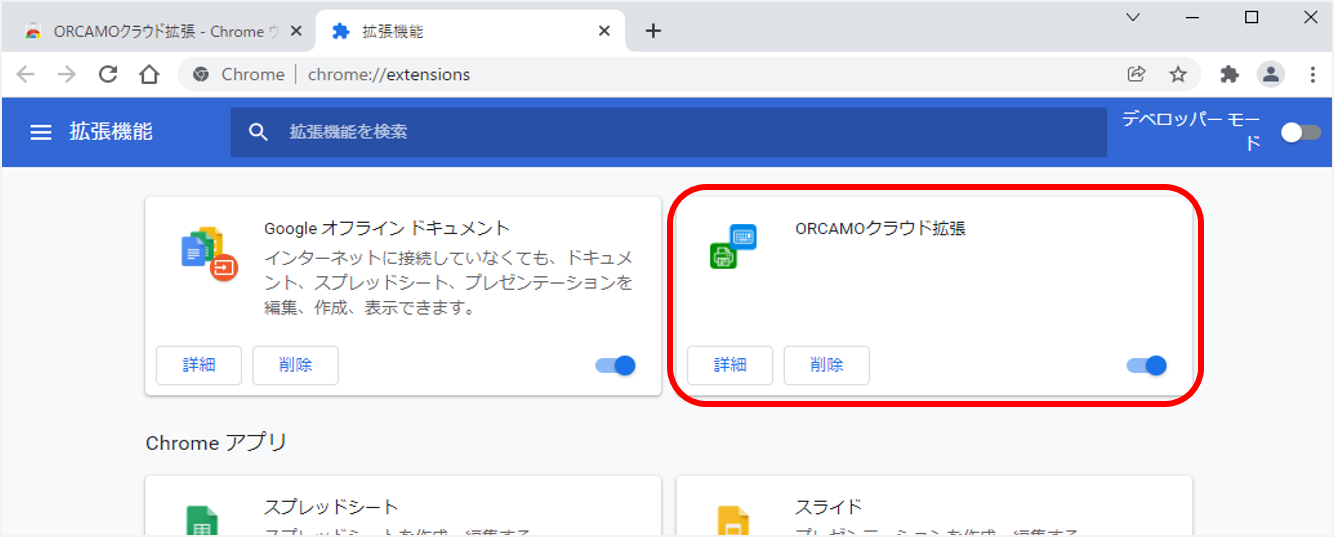Click the Sheets app icon
Viewport: 1334px width, 537px height.
(x=202, y=521)
